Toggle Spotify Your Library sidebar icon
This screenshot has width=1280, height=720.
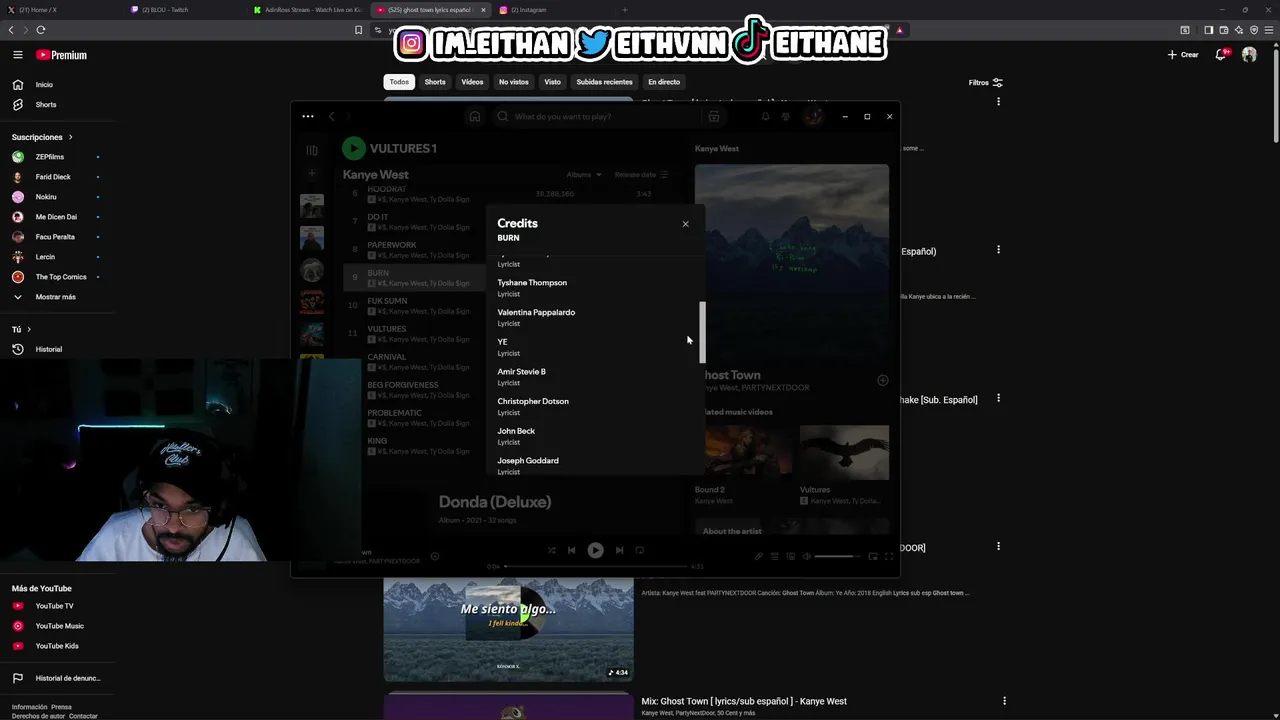tap(312, 150)
